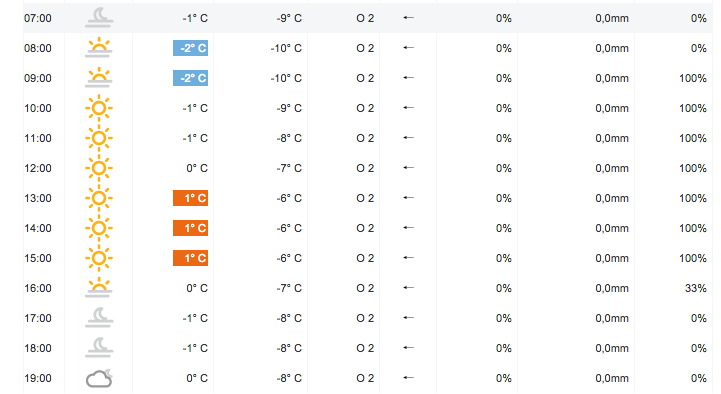The height and width of the screenshot is (394, 721).
Task: Select the sun icon at 14:00
Action: (x=99, y=228)
